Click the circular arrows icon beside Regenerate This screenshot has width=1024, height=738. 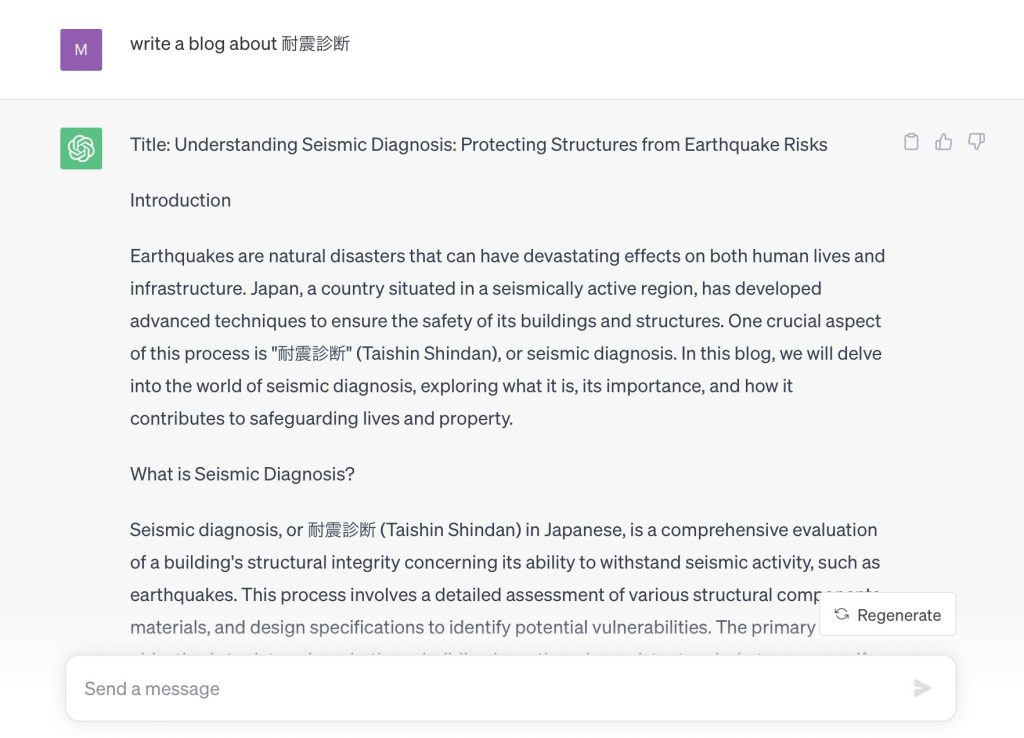coord(842,615)
